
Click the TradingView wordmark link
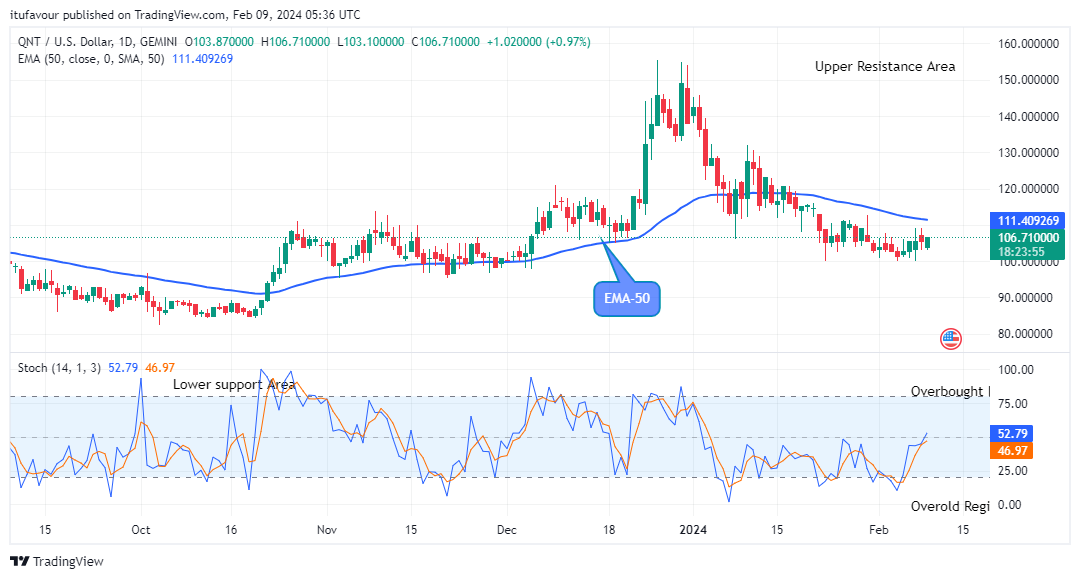click(68, 561)
